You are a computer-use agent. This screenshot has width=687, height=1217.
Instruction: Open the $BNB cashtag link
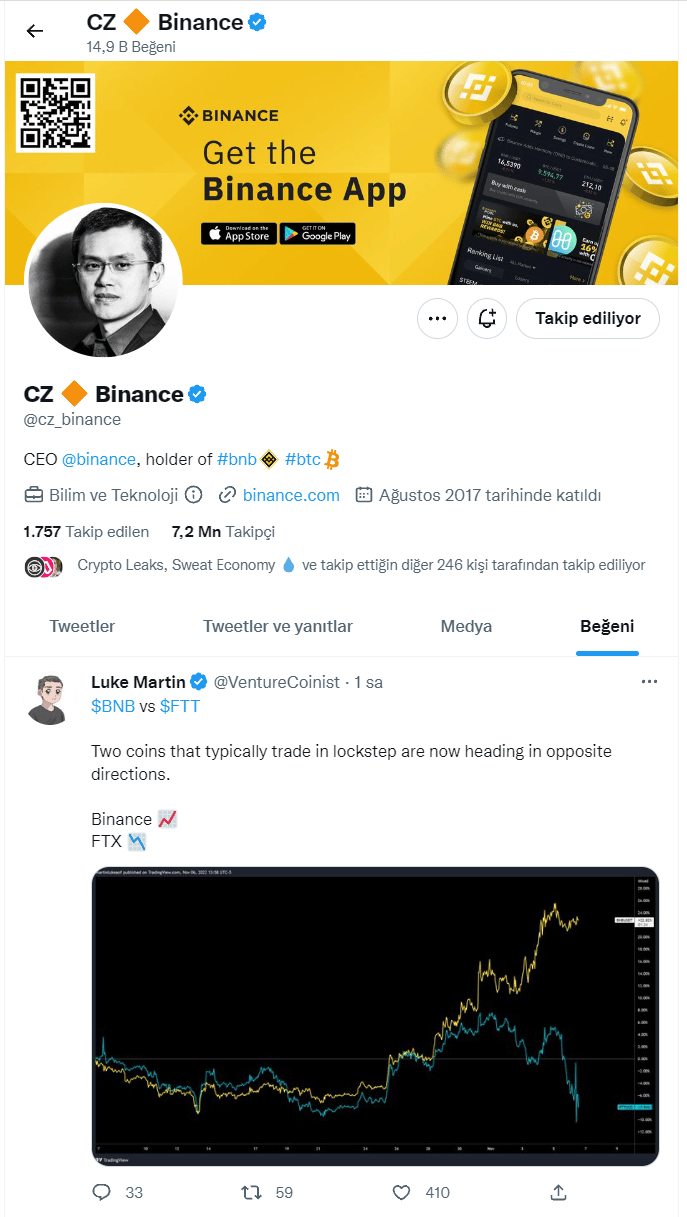point(112,706)
